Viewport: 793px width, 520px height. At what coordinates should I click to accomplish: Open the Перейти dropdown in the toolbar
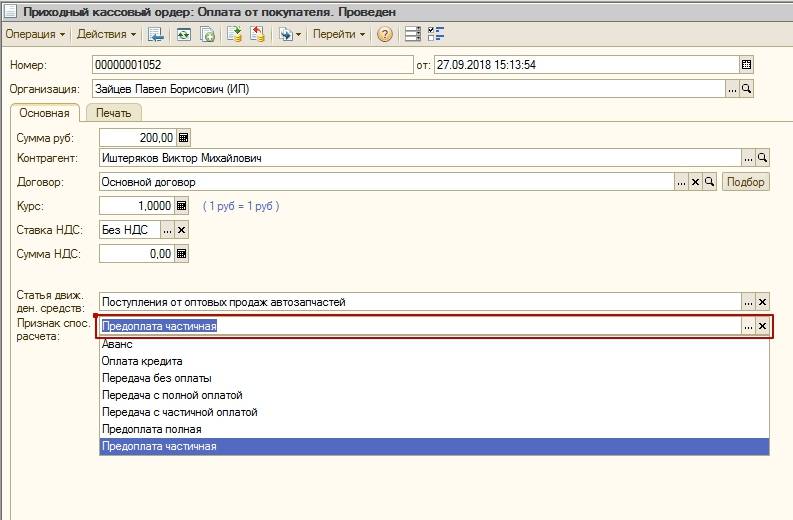pos(338,34)
